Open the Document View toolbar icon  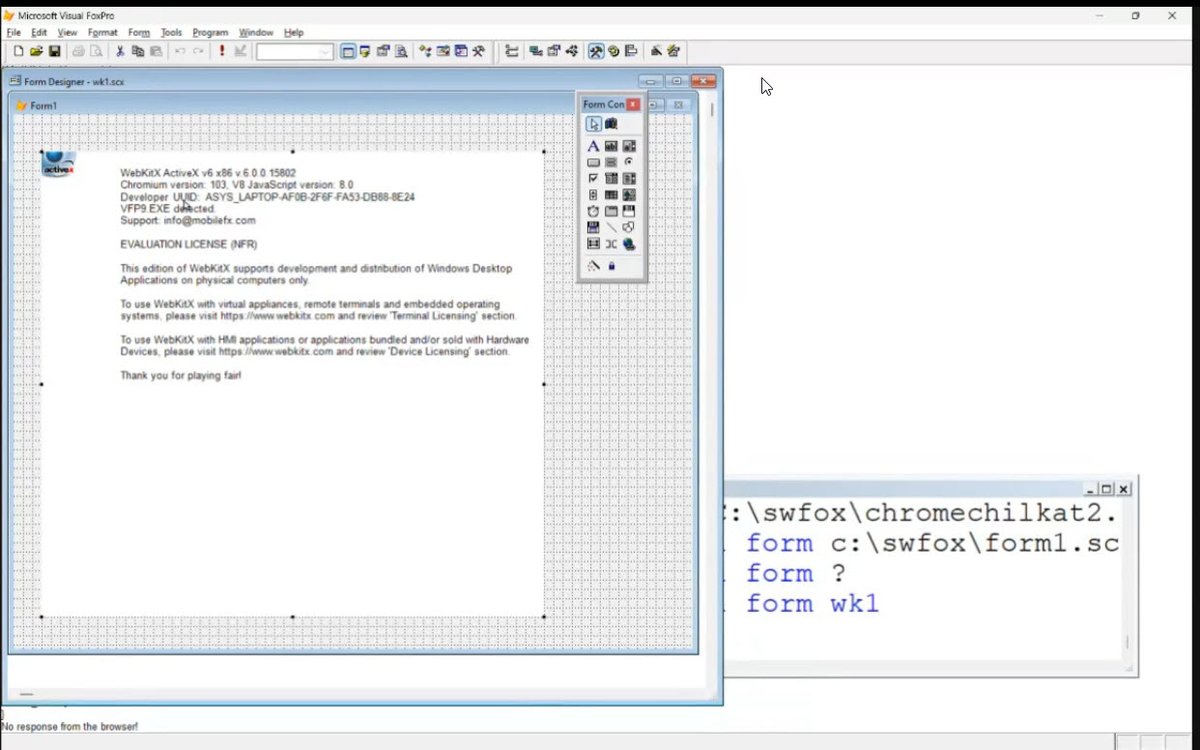point(401,51)
